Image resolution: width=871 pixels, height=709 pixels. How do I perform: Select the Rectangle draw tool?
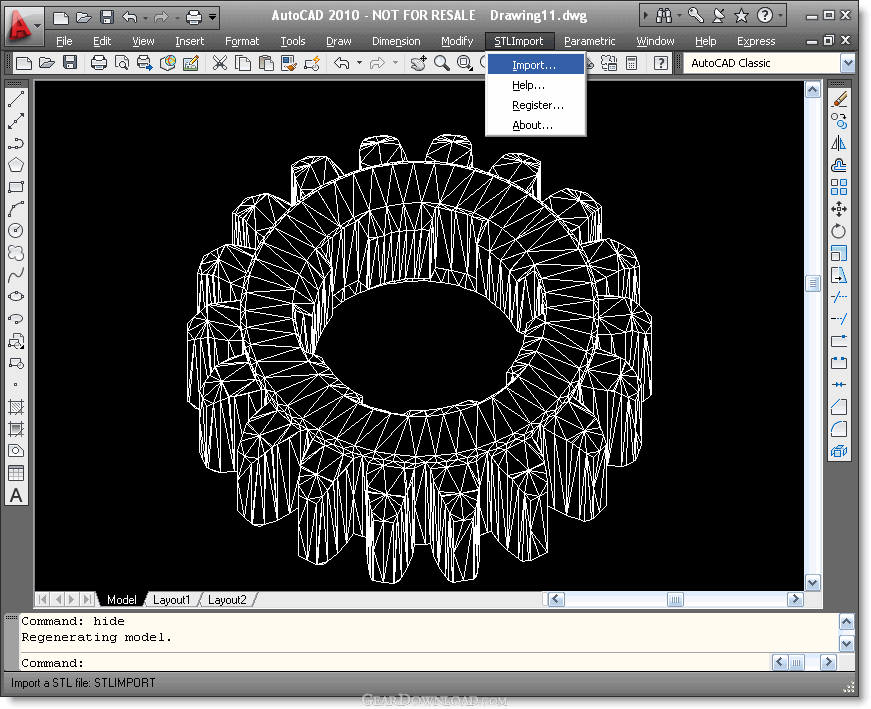pyautogui.click(x=16, y=187)
